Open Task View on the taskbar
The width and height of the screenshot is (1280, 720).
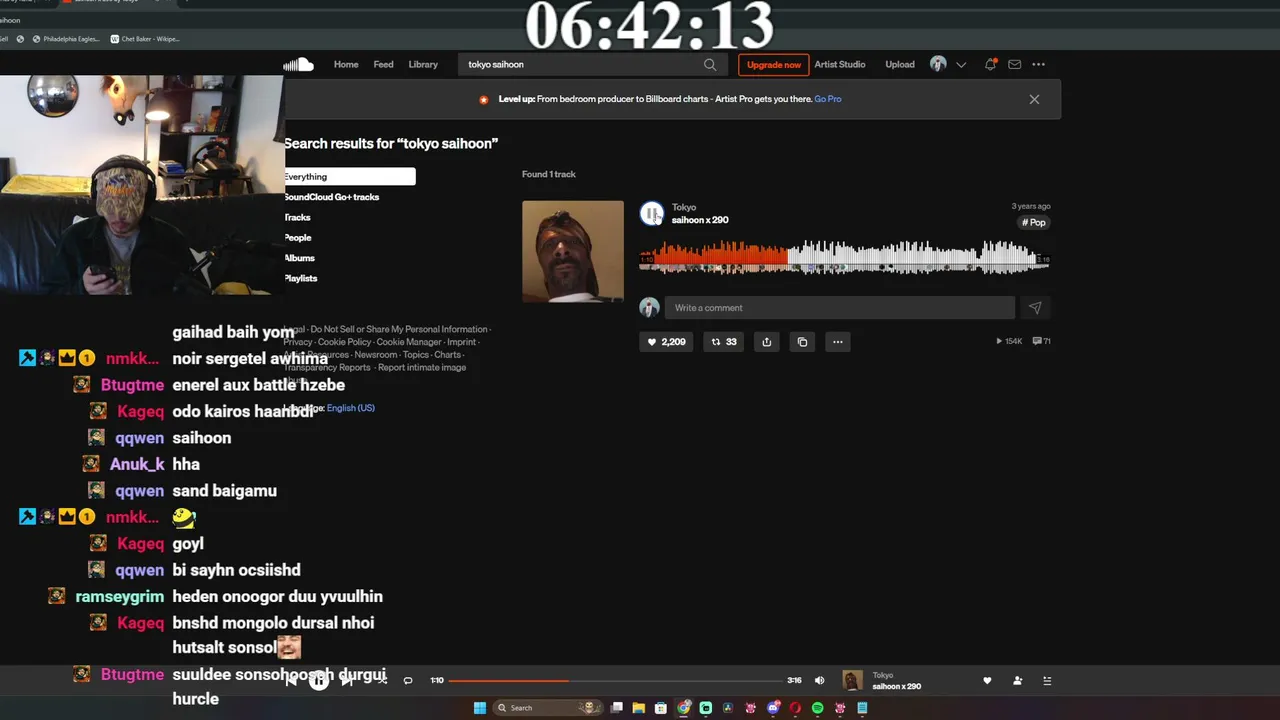(617, 708)
